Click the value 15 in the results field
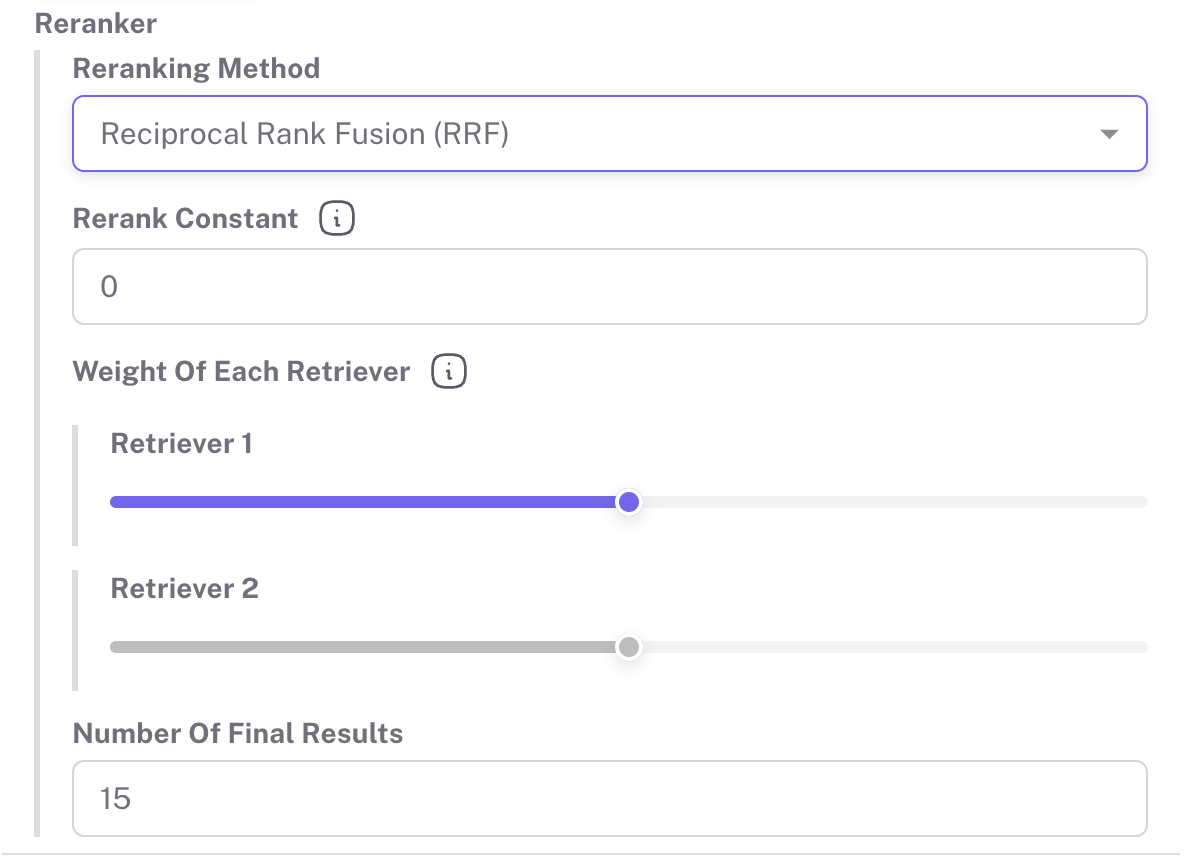Image resolution: width=1188 pixels, height=862 pixels. point(116,799)
